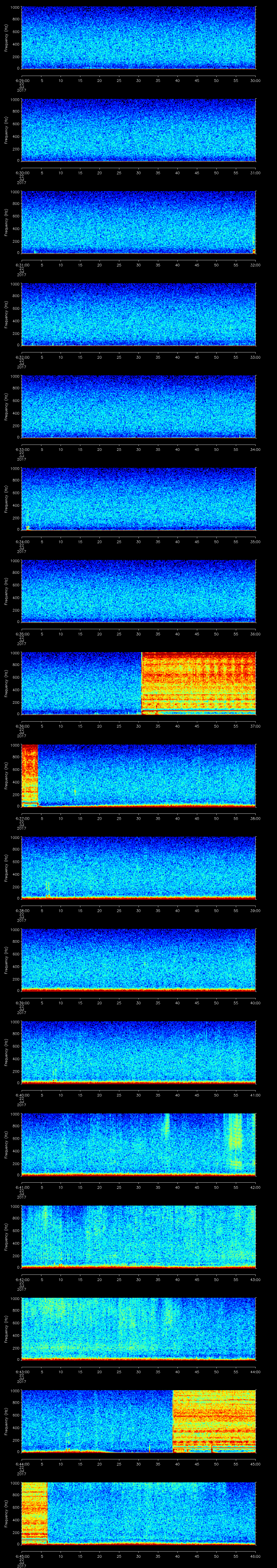Click the red spot at right edge of 6:31:00 spectrogram
The width and height of the screenshot is (277, 1568).
click(x=254, y=251)
